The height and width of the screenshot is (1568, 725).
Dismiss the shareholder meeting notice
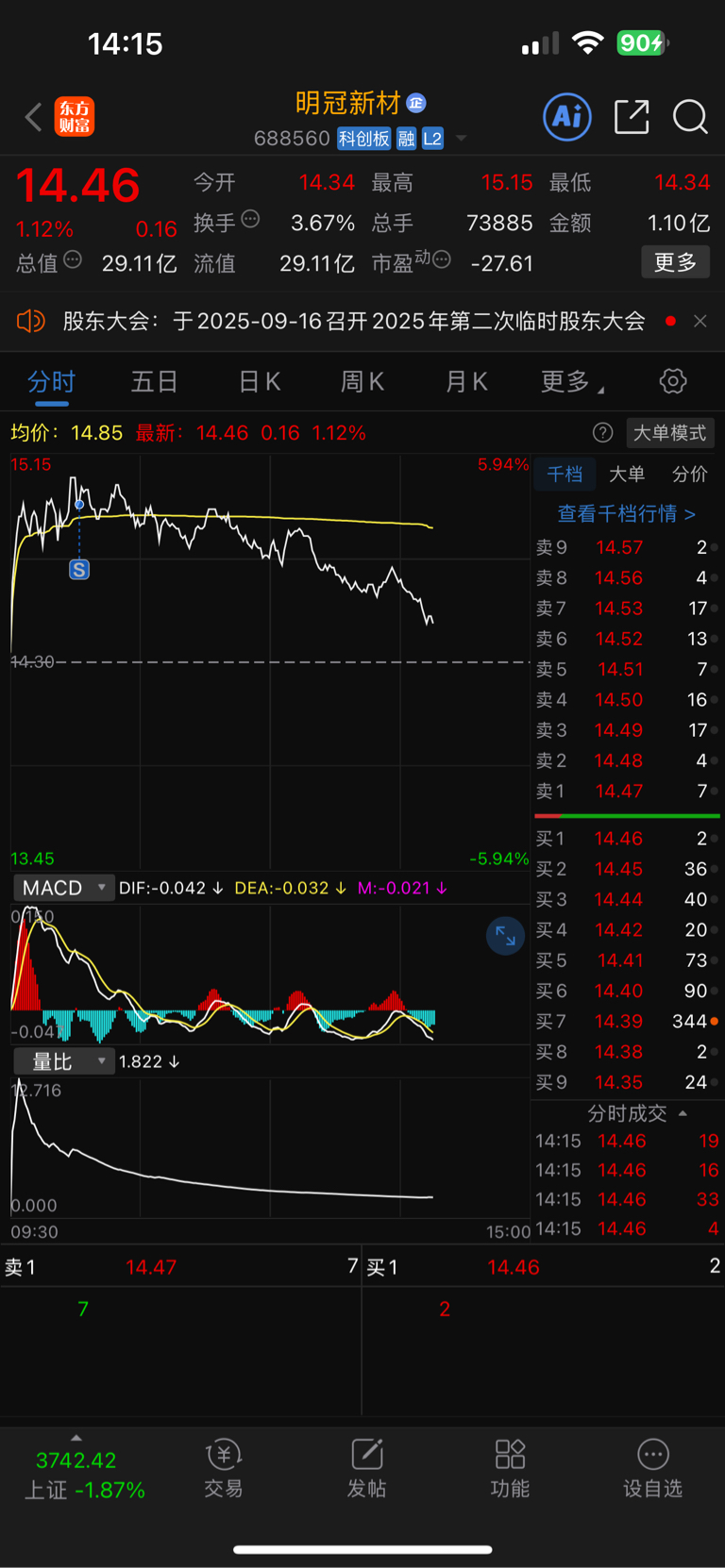[x=700, y=321]
